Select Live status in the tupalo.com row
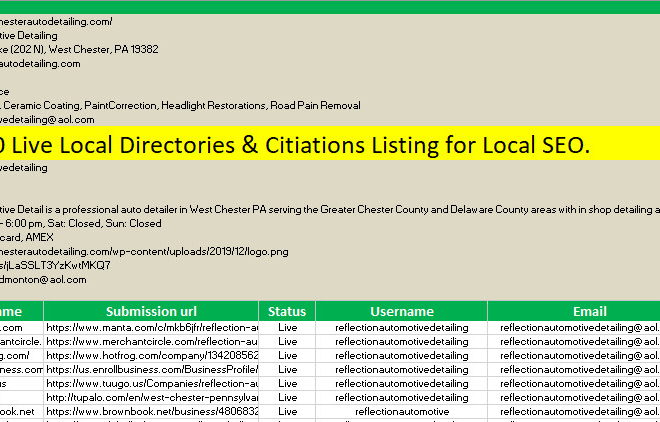The width and height of the screenshot is (660, 422). [x=287, y=397]
